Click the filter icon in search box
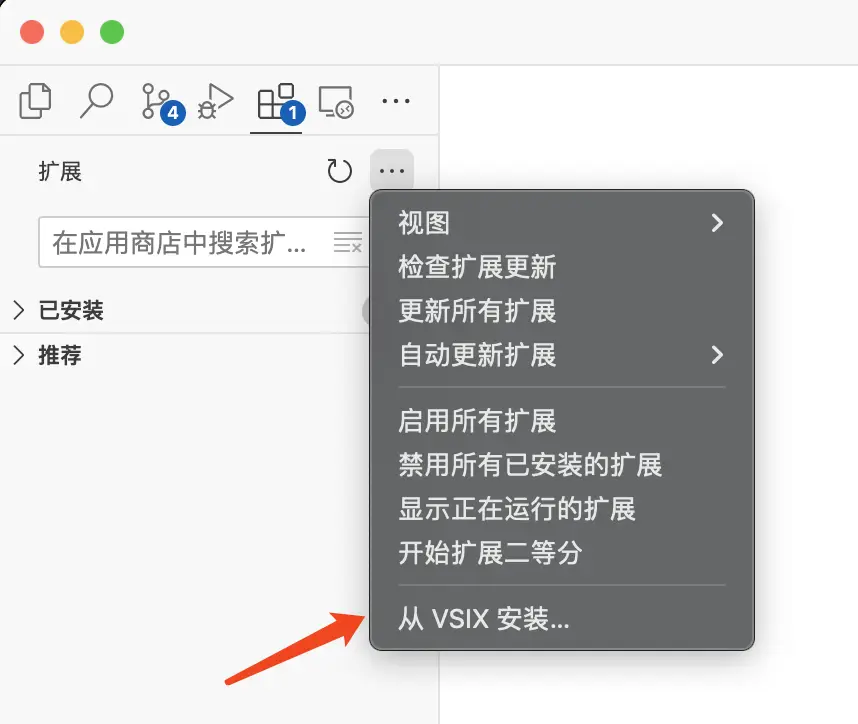858x724 pixels. pos(347,243)
